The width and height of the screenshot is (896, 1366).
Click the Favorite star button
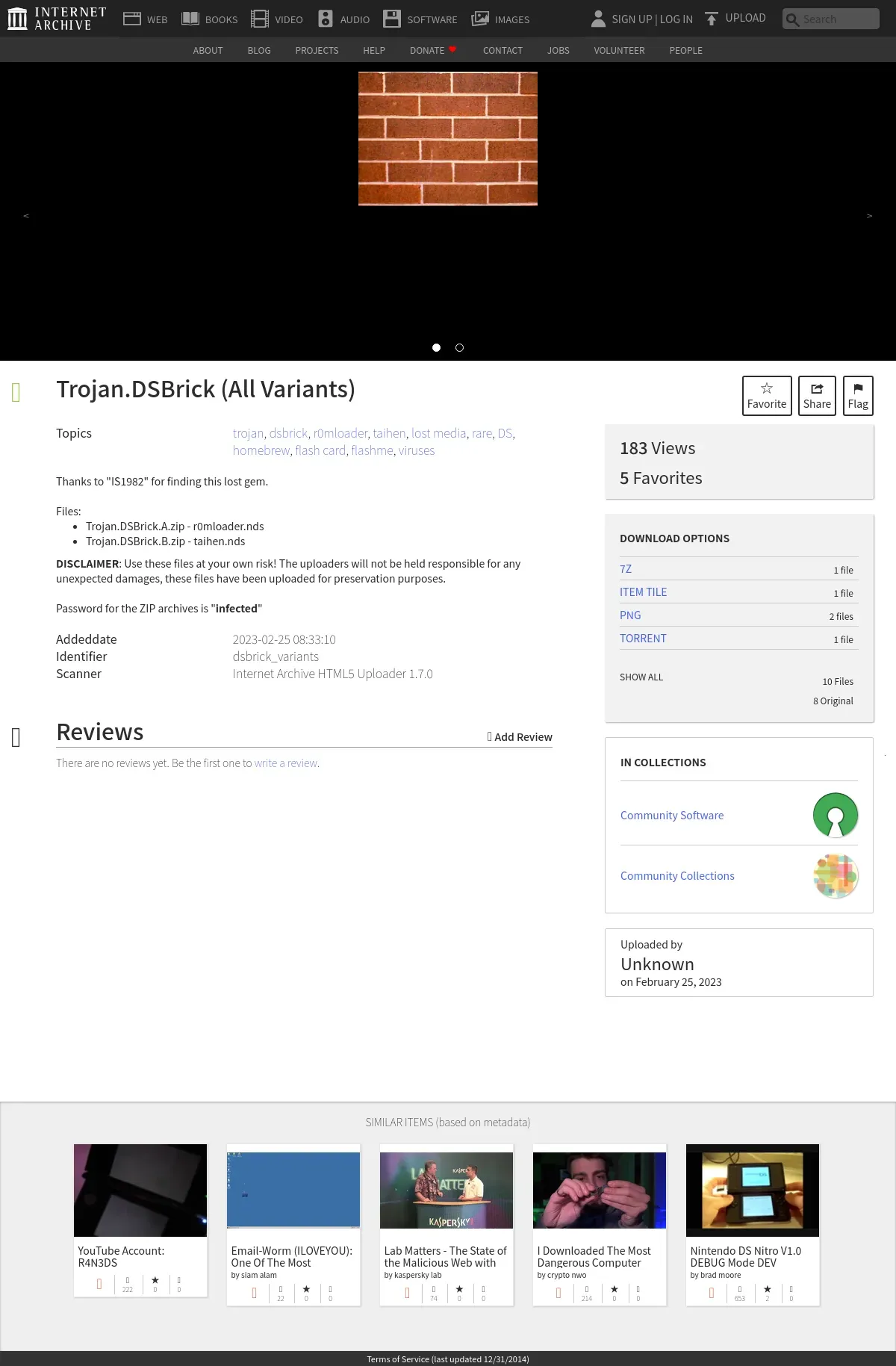(767, 396)
